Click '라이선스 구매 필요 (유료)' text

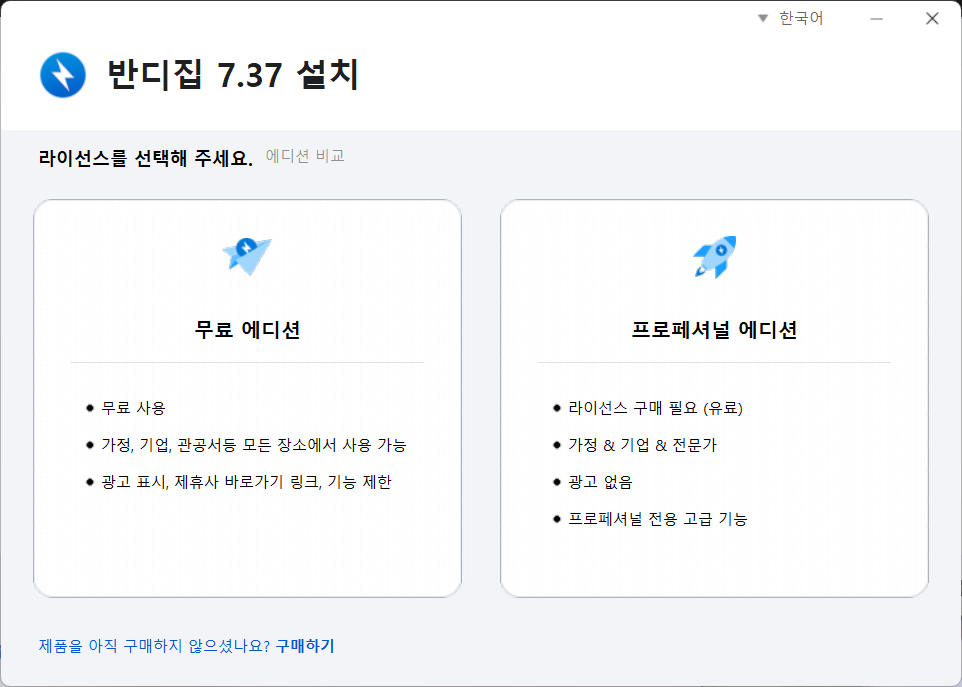[x=656, y=408]
